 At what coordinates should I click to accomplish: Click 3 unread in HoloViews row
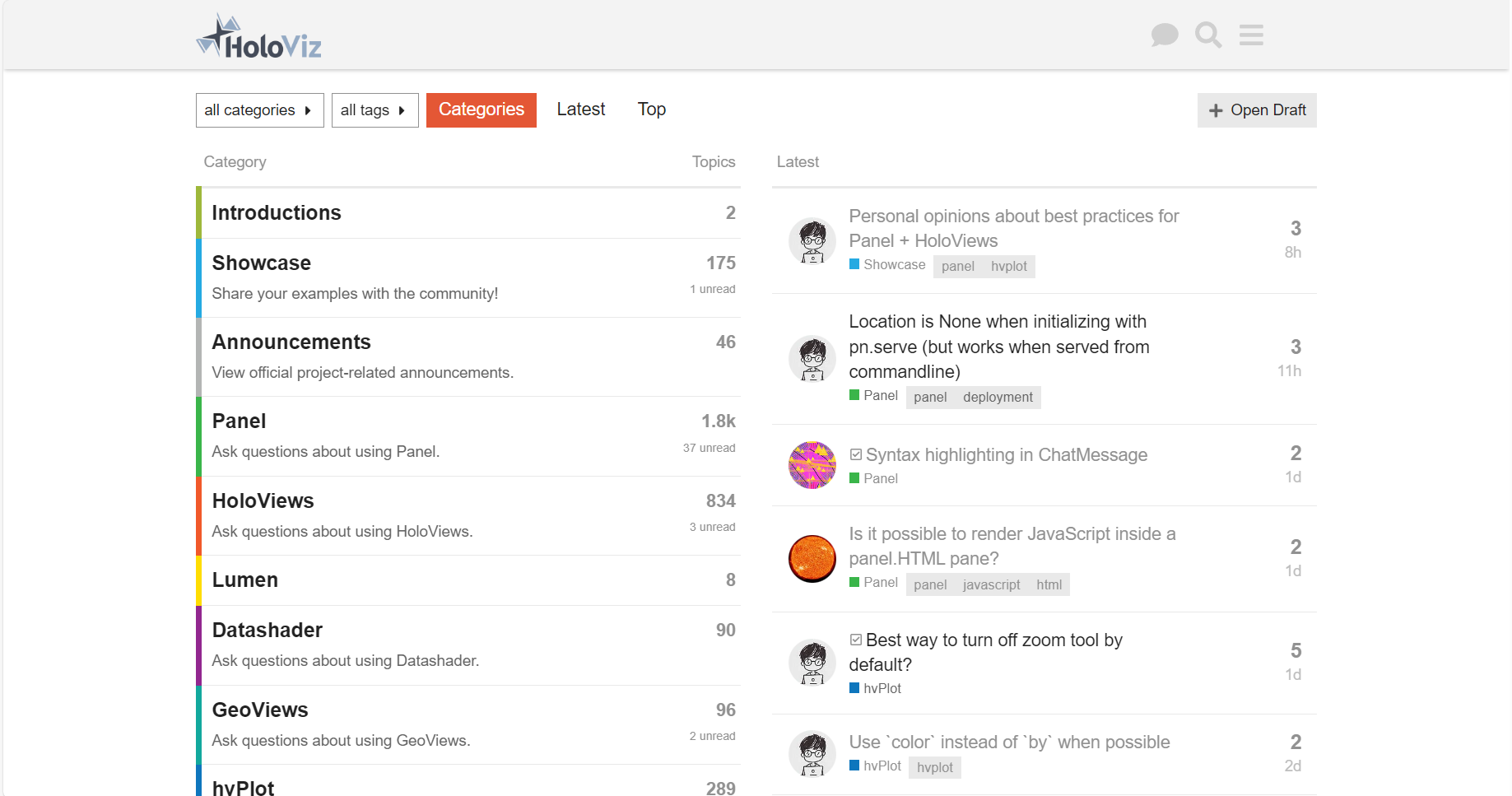click(712, 527)
